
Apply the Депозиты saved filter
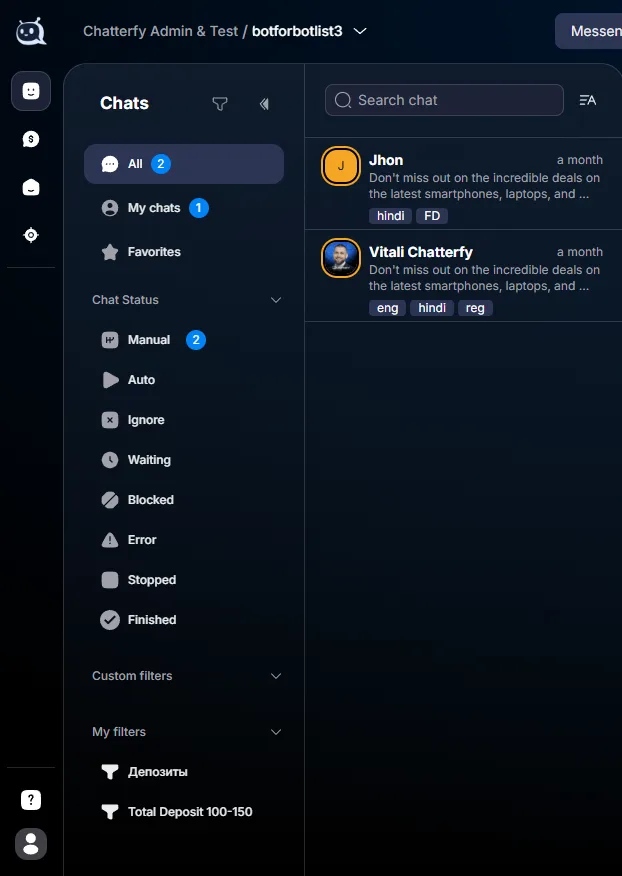184,772
